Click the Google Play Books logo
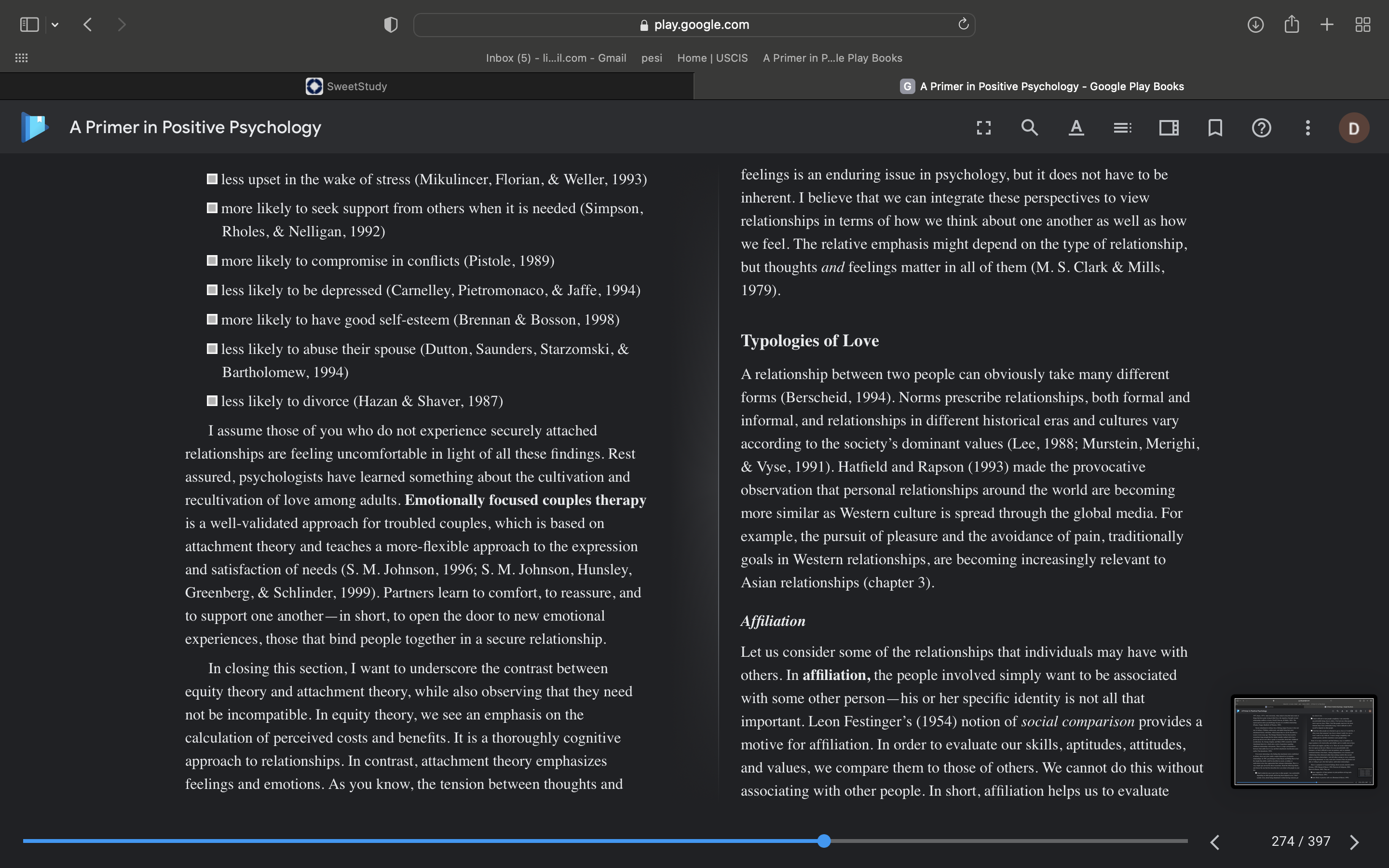The width and height of the screenshot is (1389, 868). 34,127
